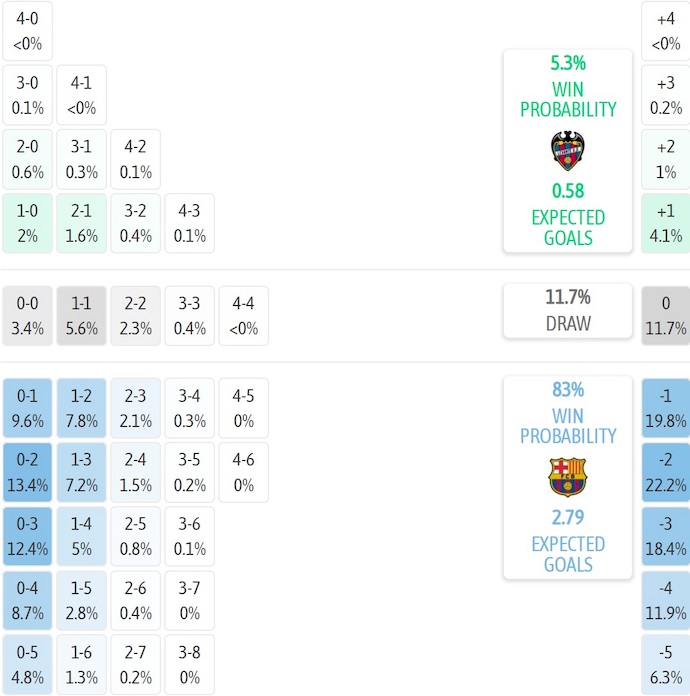Select the 0-5 scoreline cell

[x=28, y=664]
